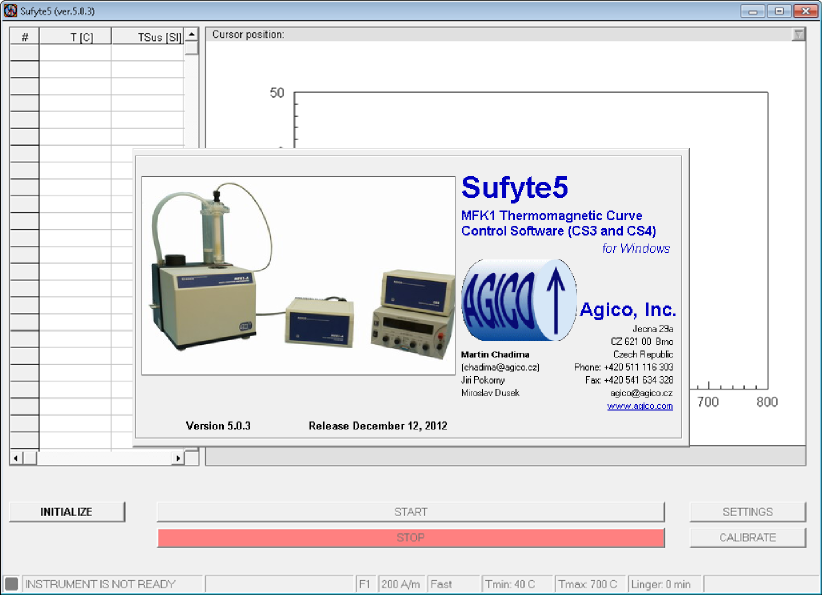Click the CALIBRATE button
Viewport: 822px width, 595px height.
[748, 537]
